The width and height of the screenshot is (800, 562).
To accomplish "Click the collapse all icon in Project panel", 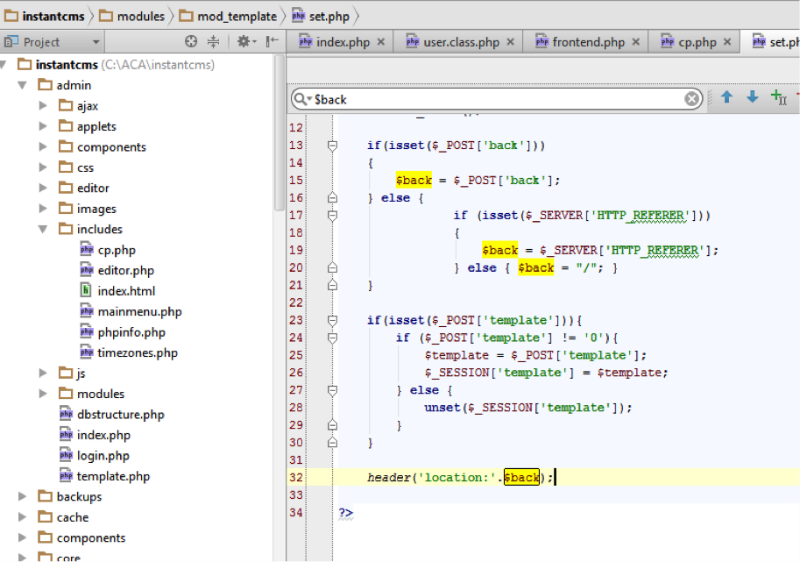I will pyautogui.click(x=213, y=42).
